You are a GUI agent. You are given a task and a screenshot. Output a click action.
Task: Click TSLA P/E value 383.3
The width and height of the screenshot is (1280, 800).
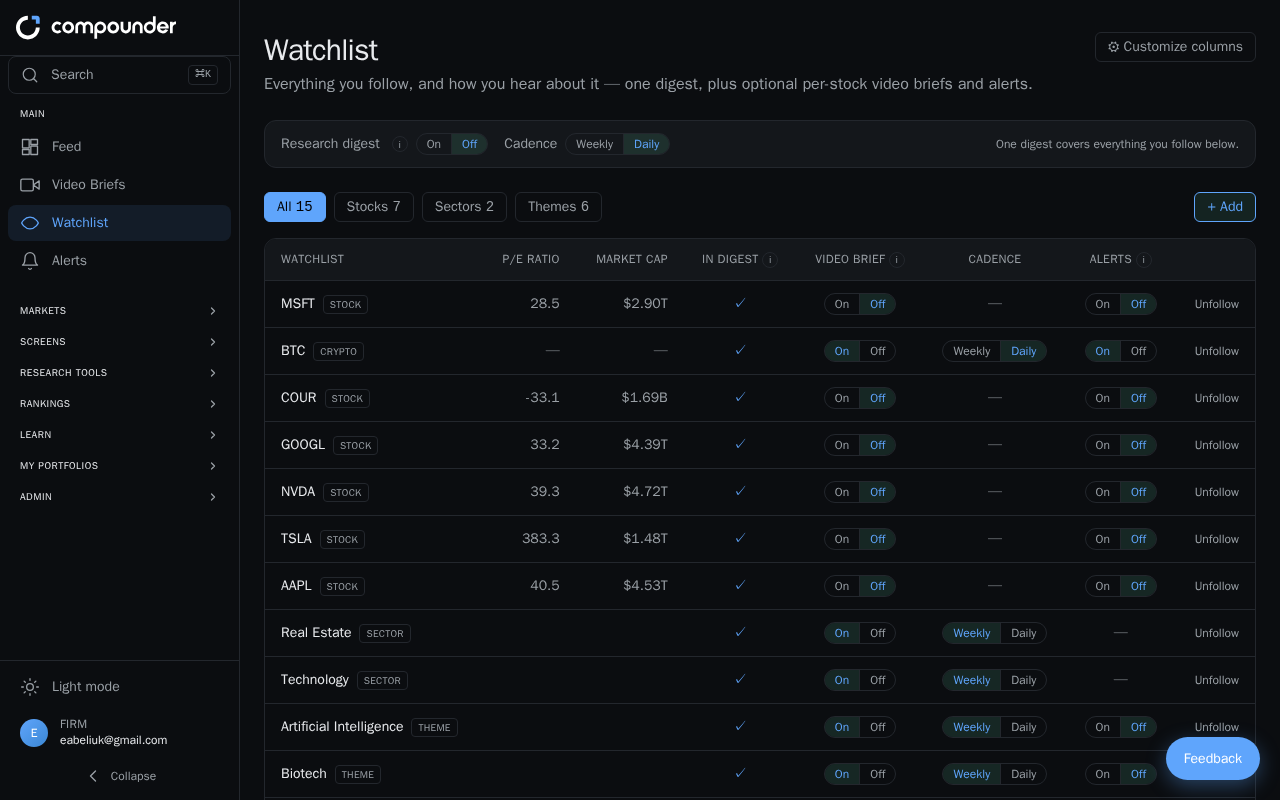[541, 539]
